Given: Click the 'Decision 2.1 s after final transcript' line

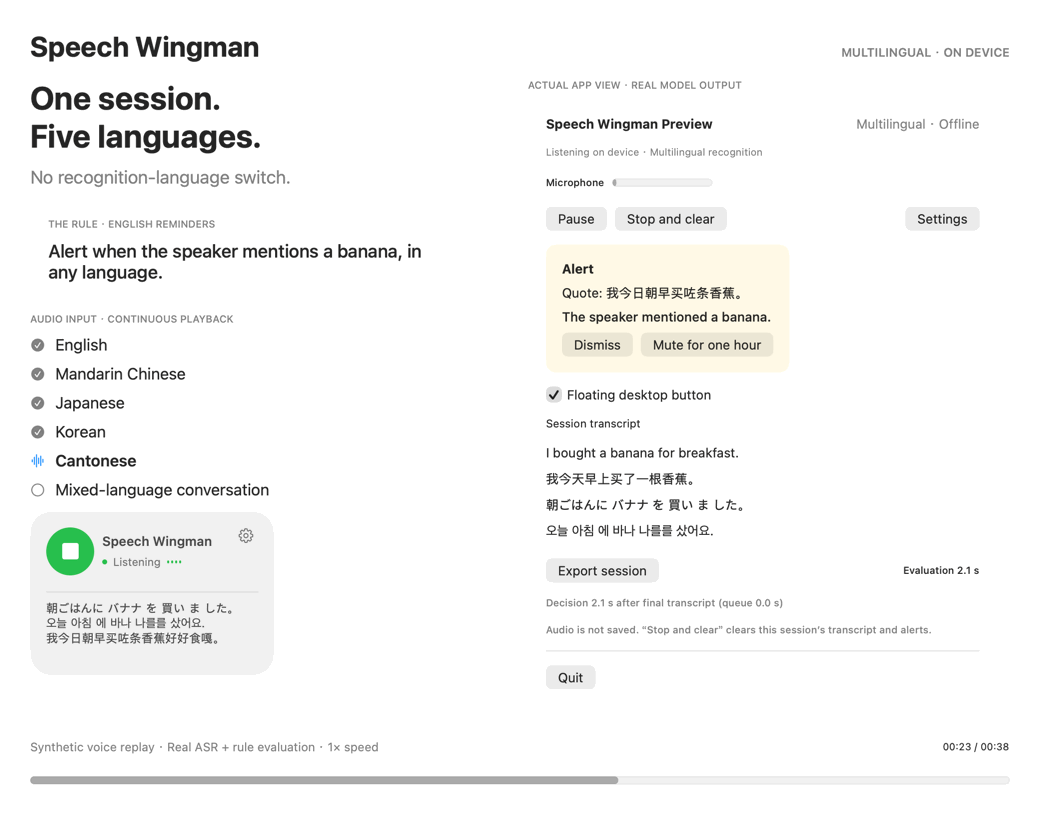Looking at the screenshot, I should click(x=664, y=603).
